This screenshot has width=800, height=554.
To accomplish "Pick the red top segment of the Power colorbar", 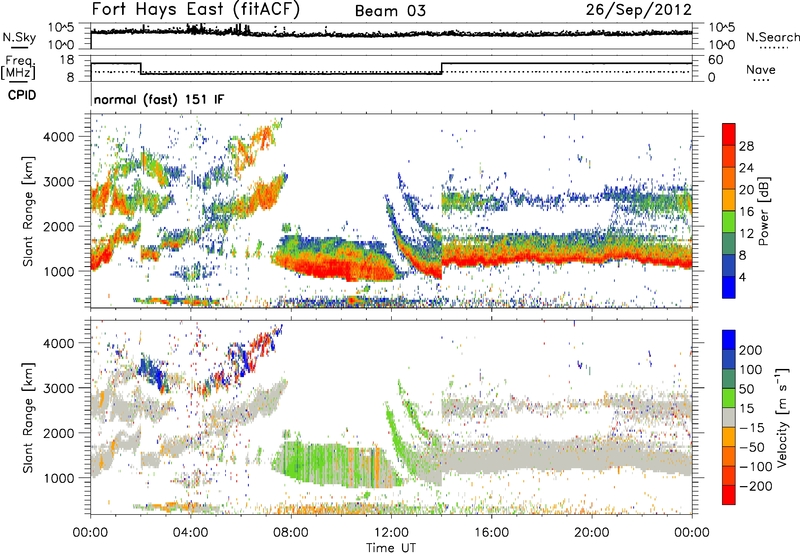I will tap(729, 134).
